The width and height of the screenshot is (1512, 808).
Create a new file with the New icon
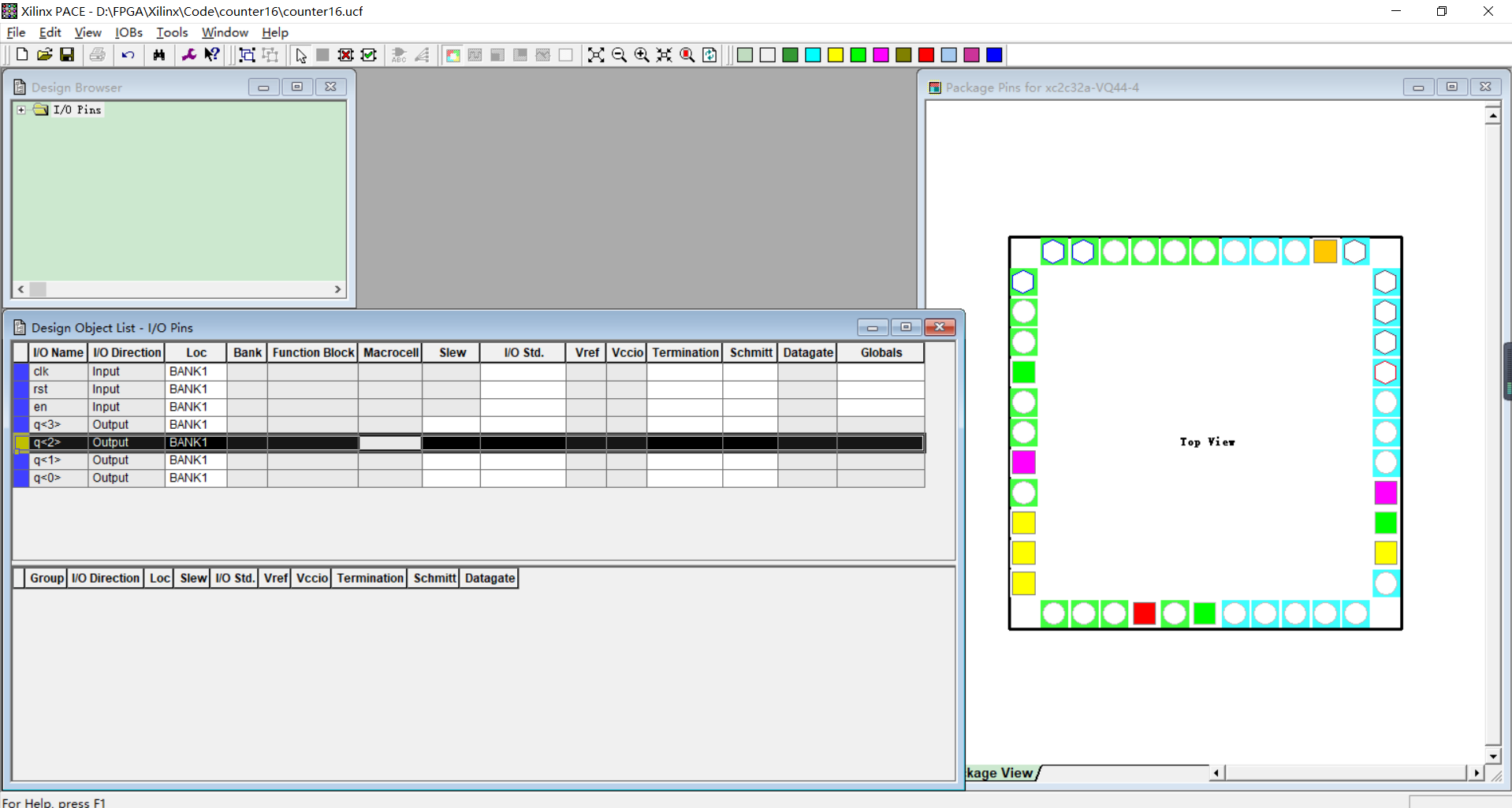22,54
